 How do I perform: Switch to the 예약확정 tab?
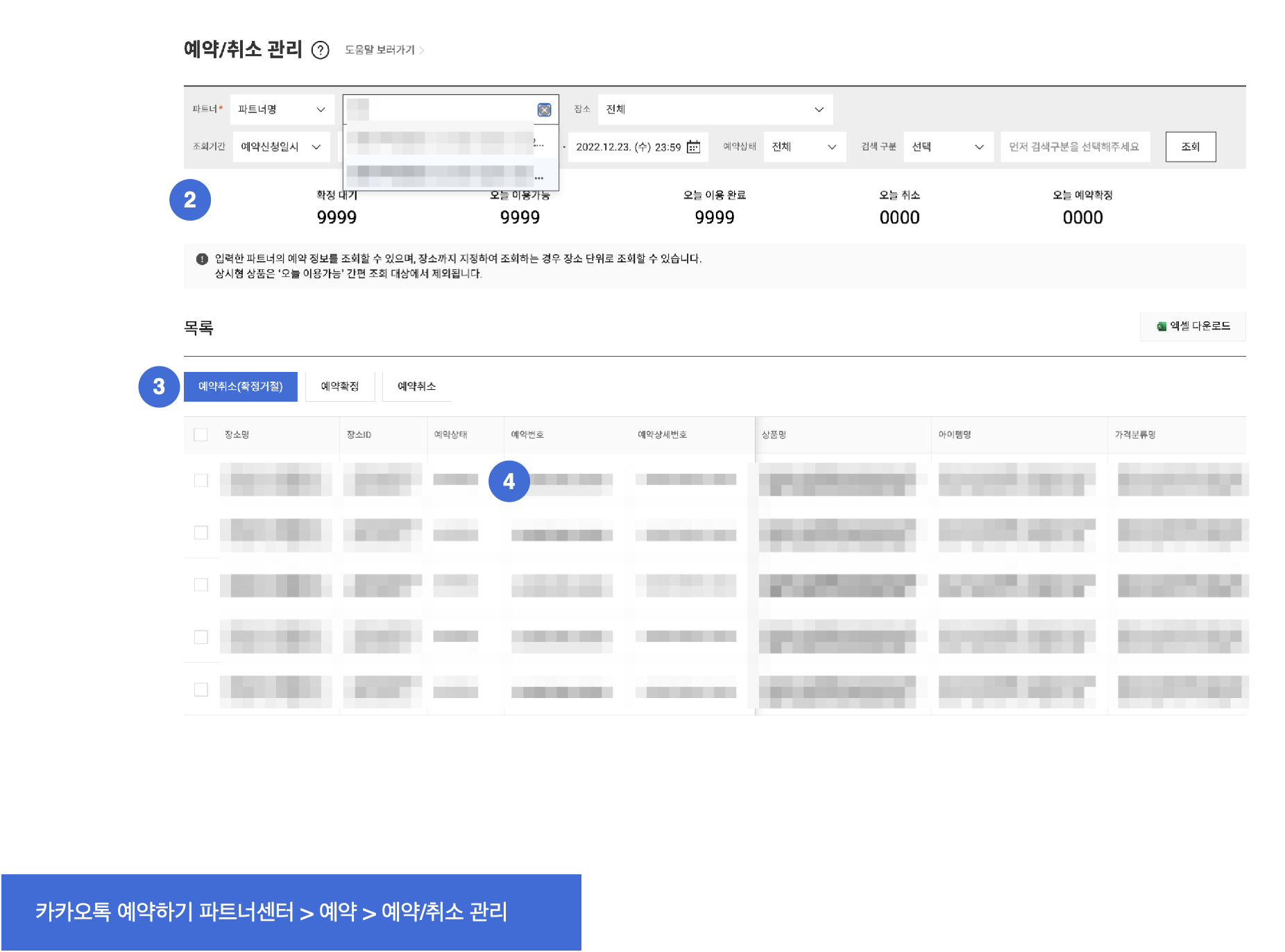[x=340, y=386]
